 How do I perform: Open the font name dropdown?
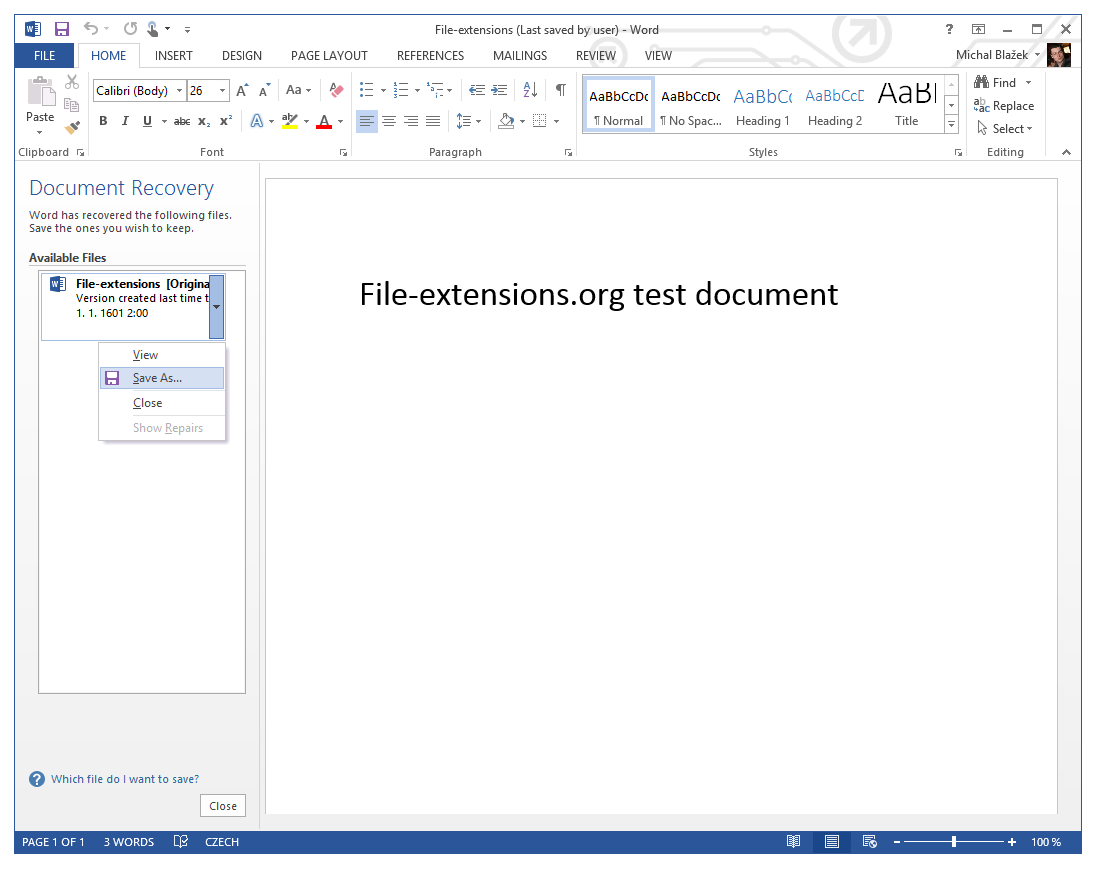(180, 90)
